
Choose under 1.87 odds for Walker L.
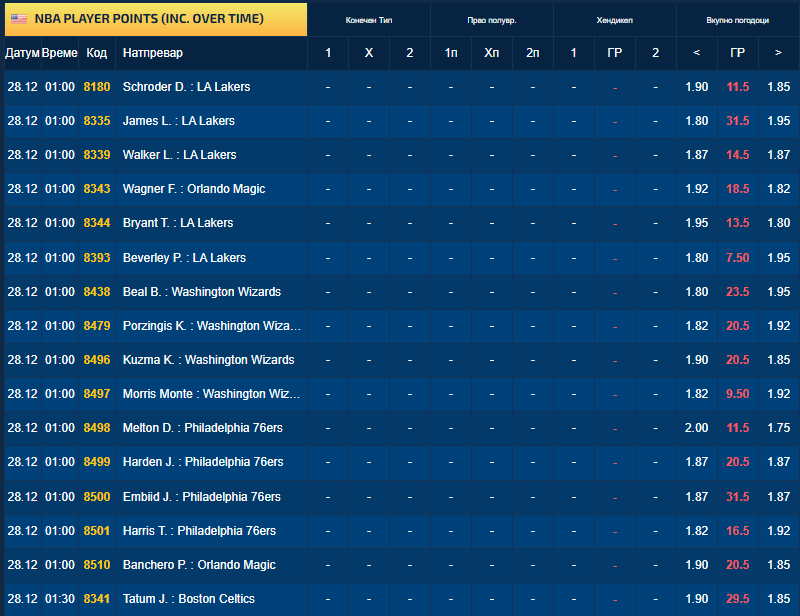coord(696,155)
